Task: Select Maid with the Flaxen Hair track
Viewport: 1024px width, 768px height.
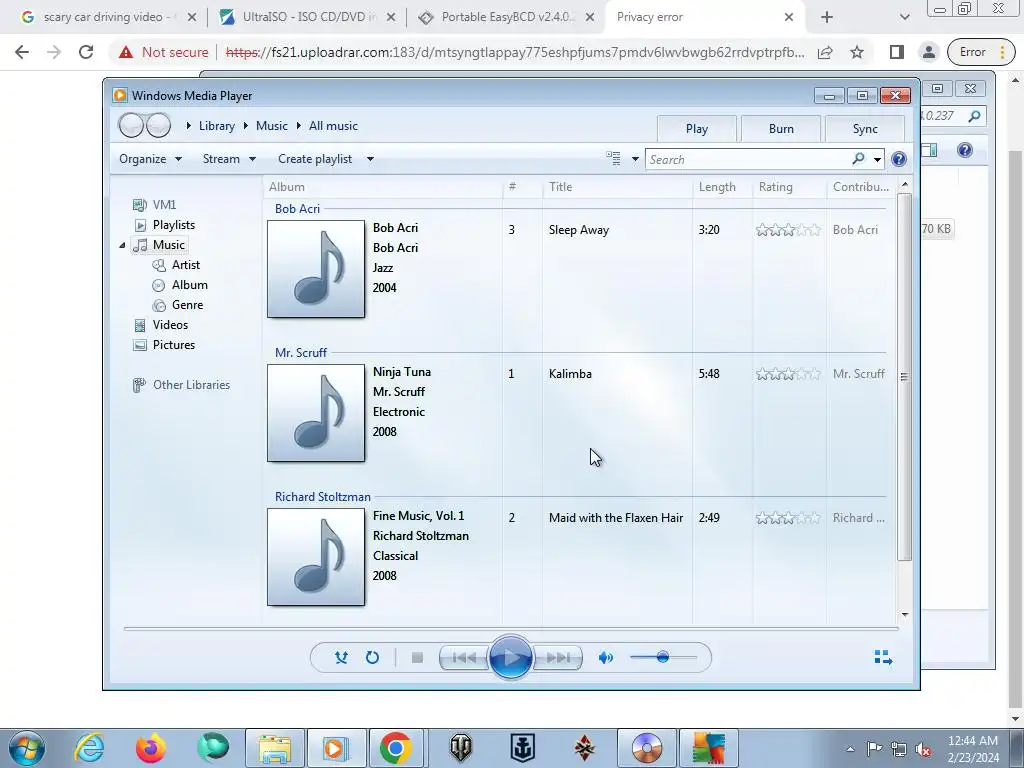Action: tap(616, 518)
